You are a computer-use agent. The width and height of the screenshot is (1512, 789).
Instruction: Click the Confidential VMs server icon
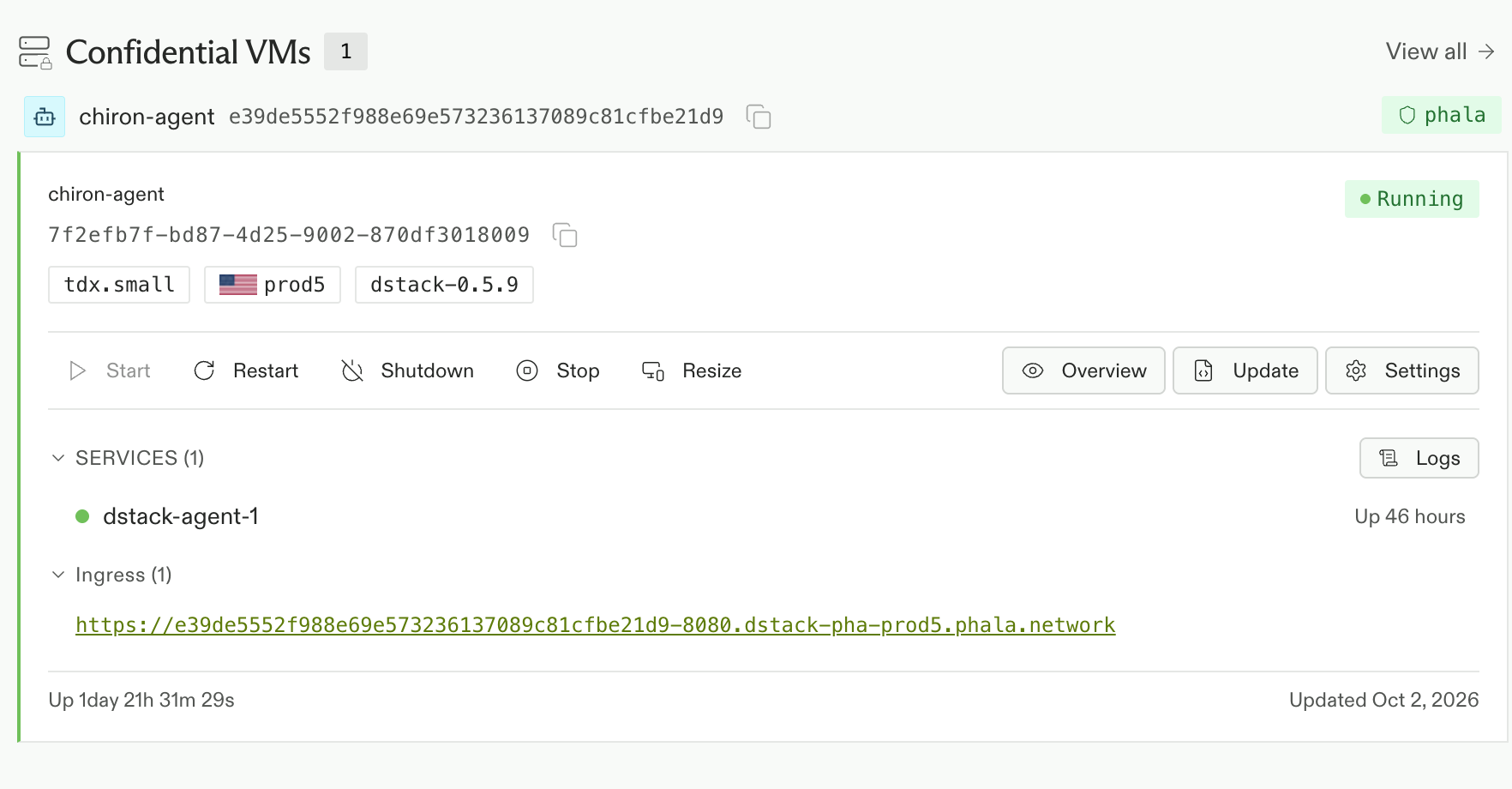(35, 52)
